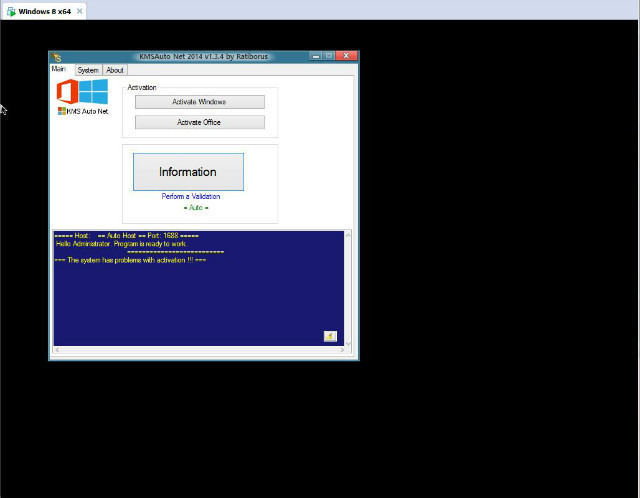Click the log scroll up arrow

(348, 235)
